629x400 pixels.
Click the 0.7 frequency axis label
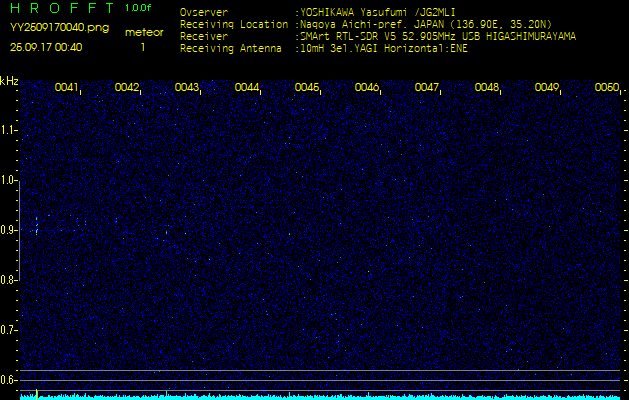(9, 329)
